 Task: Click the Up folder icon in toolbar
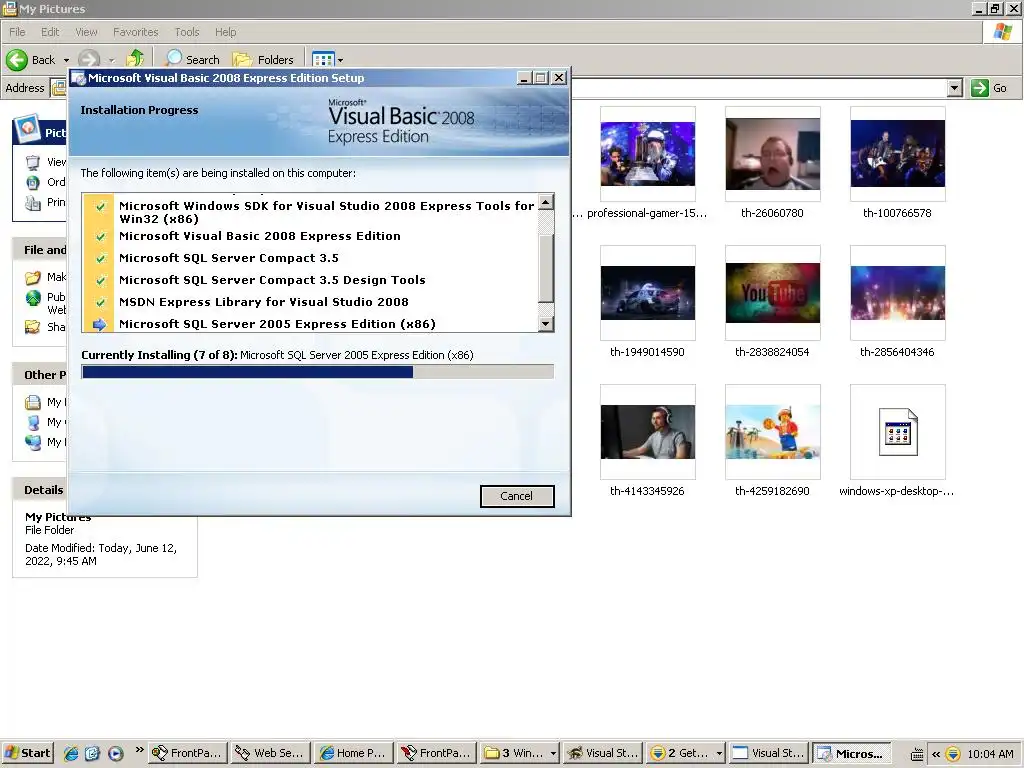click(x=135, y=59)
